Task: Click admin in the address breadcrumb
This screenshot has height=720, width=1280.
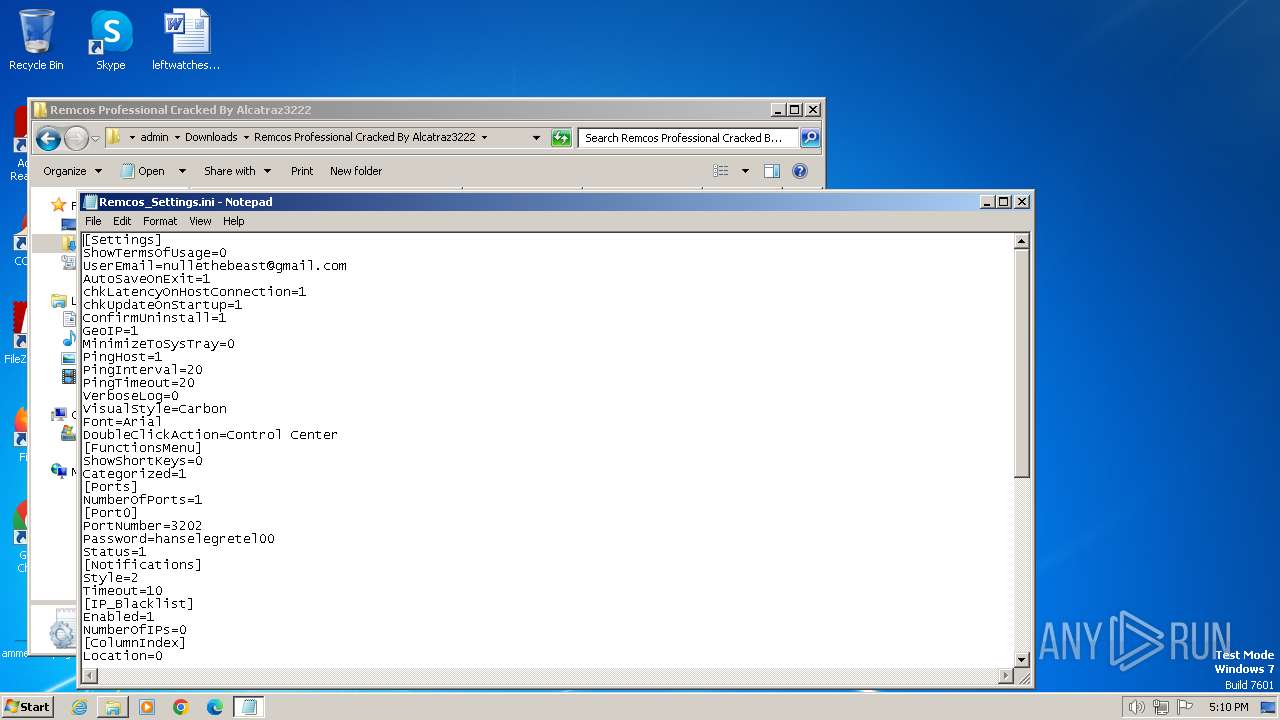Action: pyautogui.click(x=154, y=138)
